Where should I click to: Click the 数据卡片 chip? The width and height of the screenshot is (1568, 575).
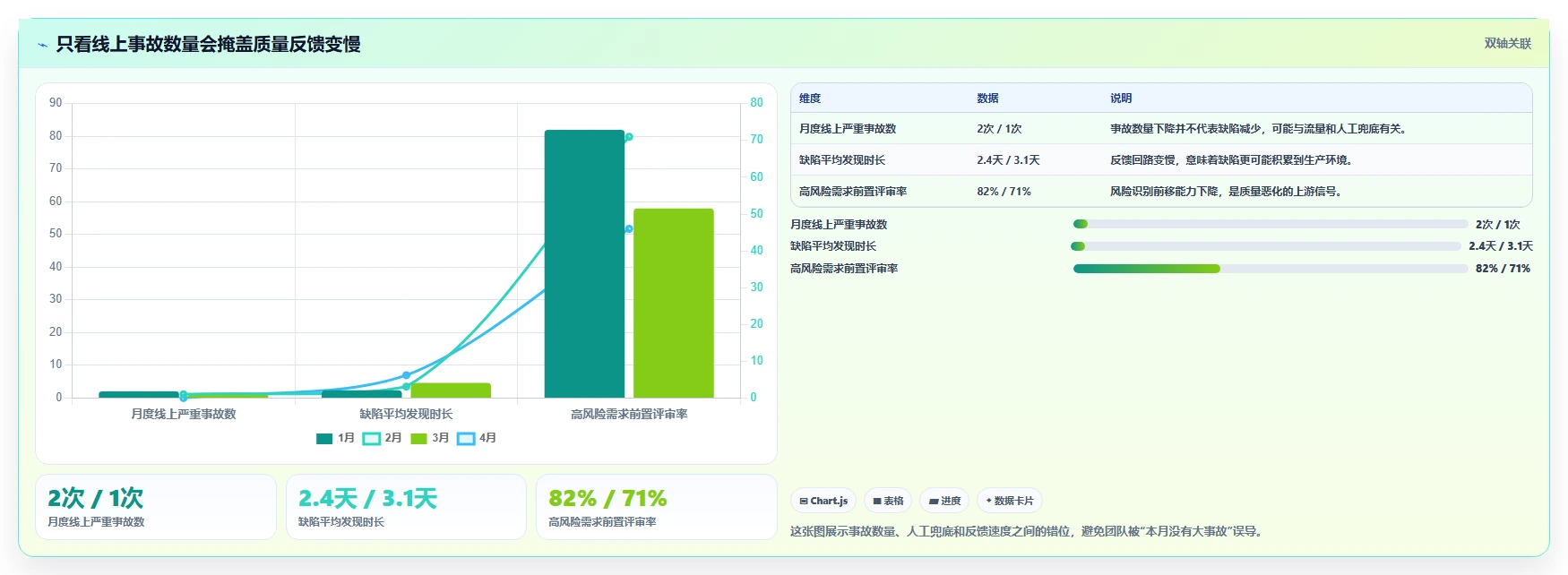coord(1010,501)
